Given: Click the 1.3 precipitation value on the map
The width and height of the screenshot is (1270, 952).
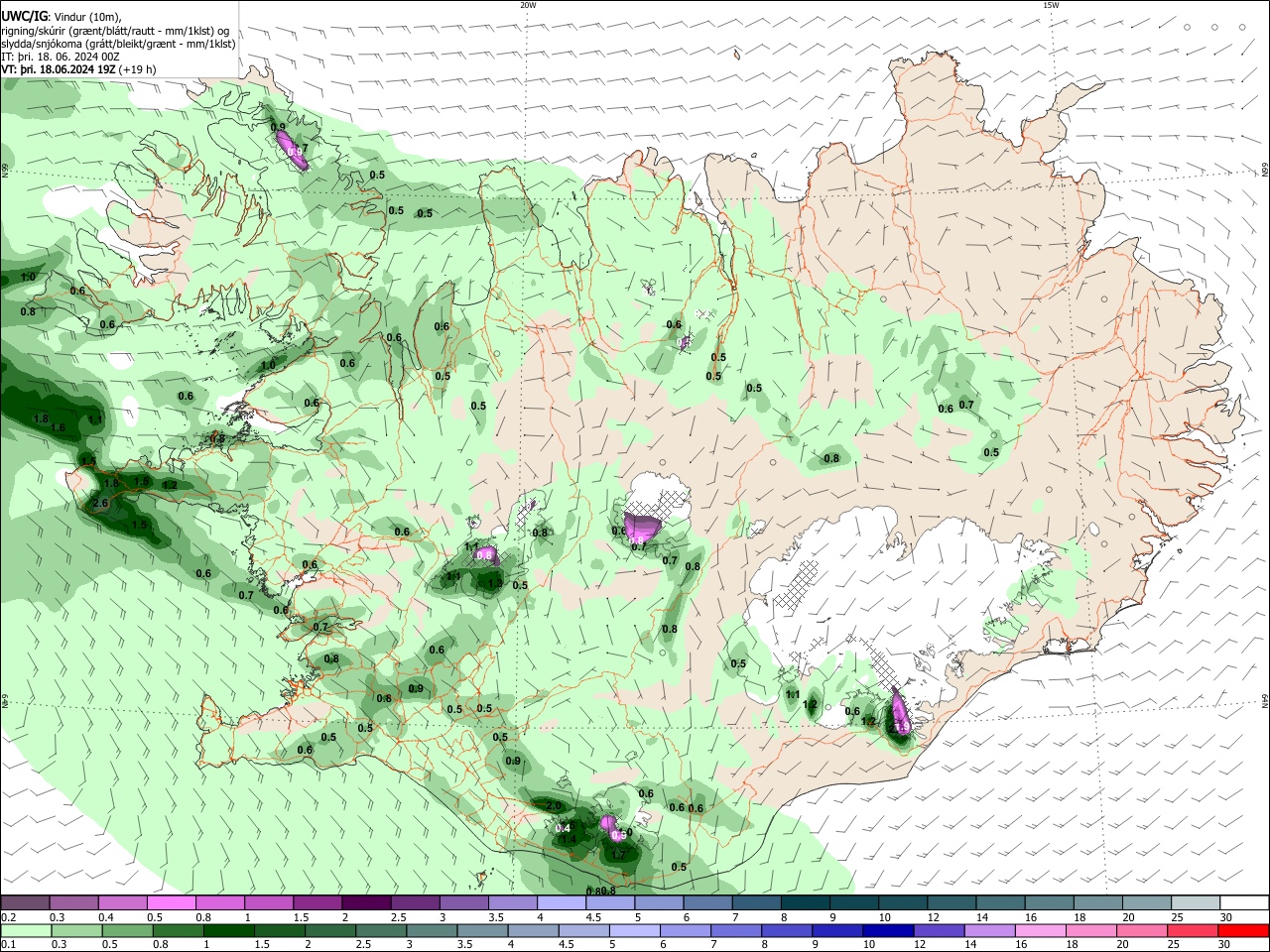Looking at the screenshot, I should (x=495, y=583).
